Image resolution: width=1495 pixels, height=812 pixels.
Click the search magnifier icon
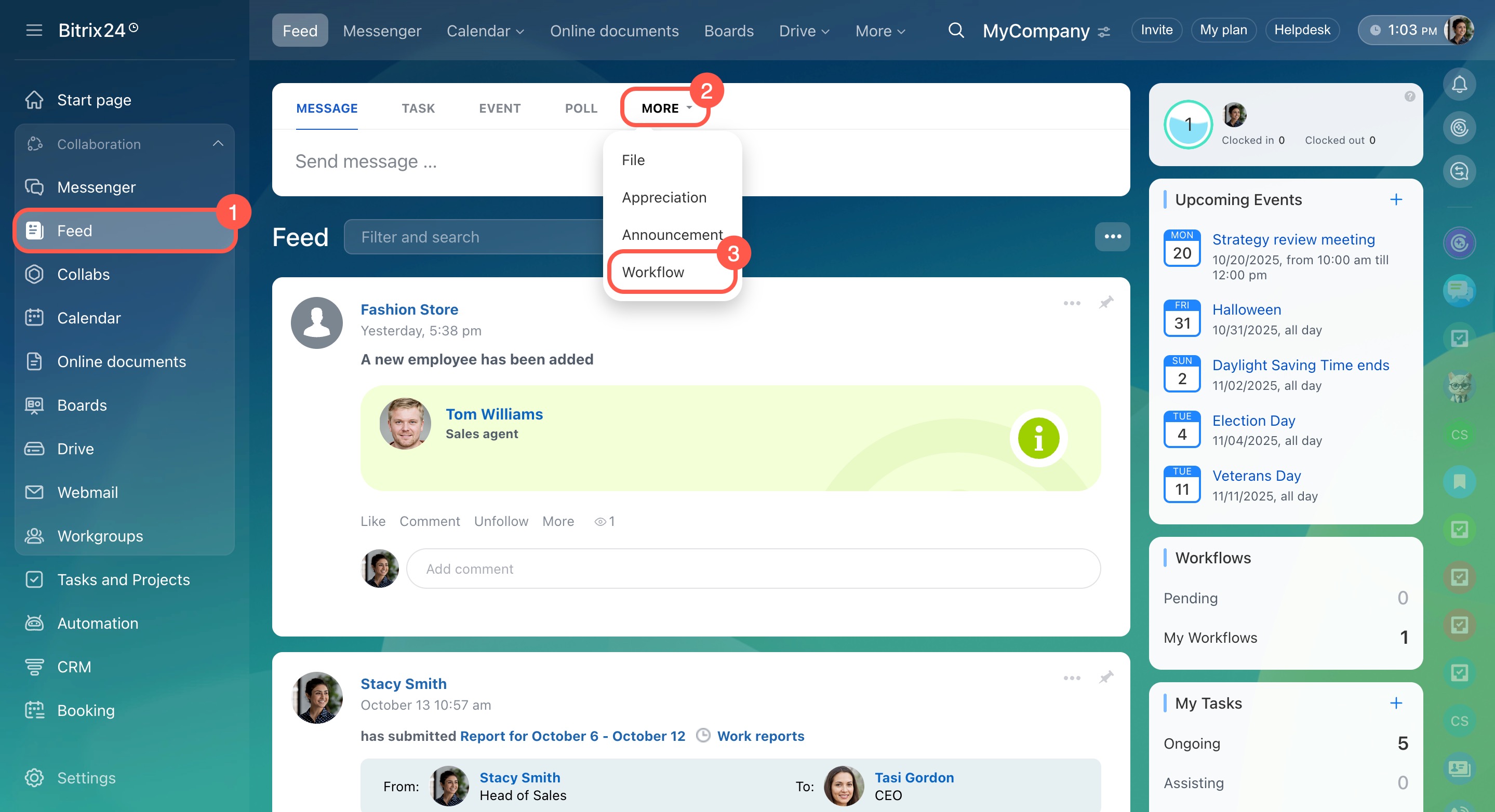pyautogui.click(x=955, y=30)
